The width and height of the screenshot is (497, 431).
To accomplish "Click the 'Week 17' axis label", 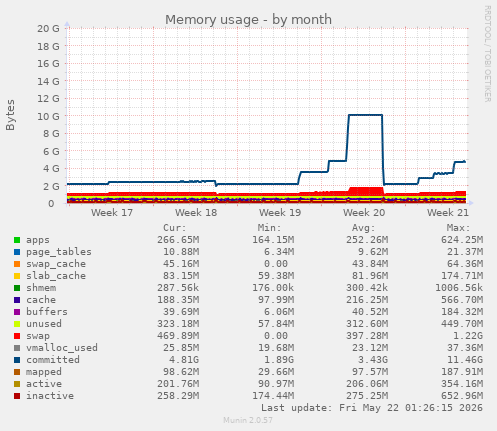I will [112, 213].
